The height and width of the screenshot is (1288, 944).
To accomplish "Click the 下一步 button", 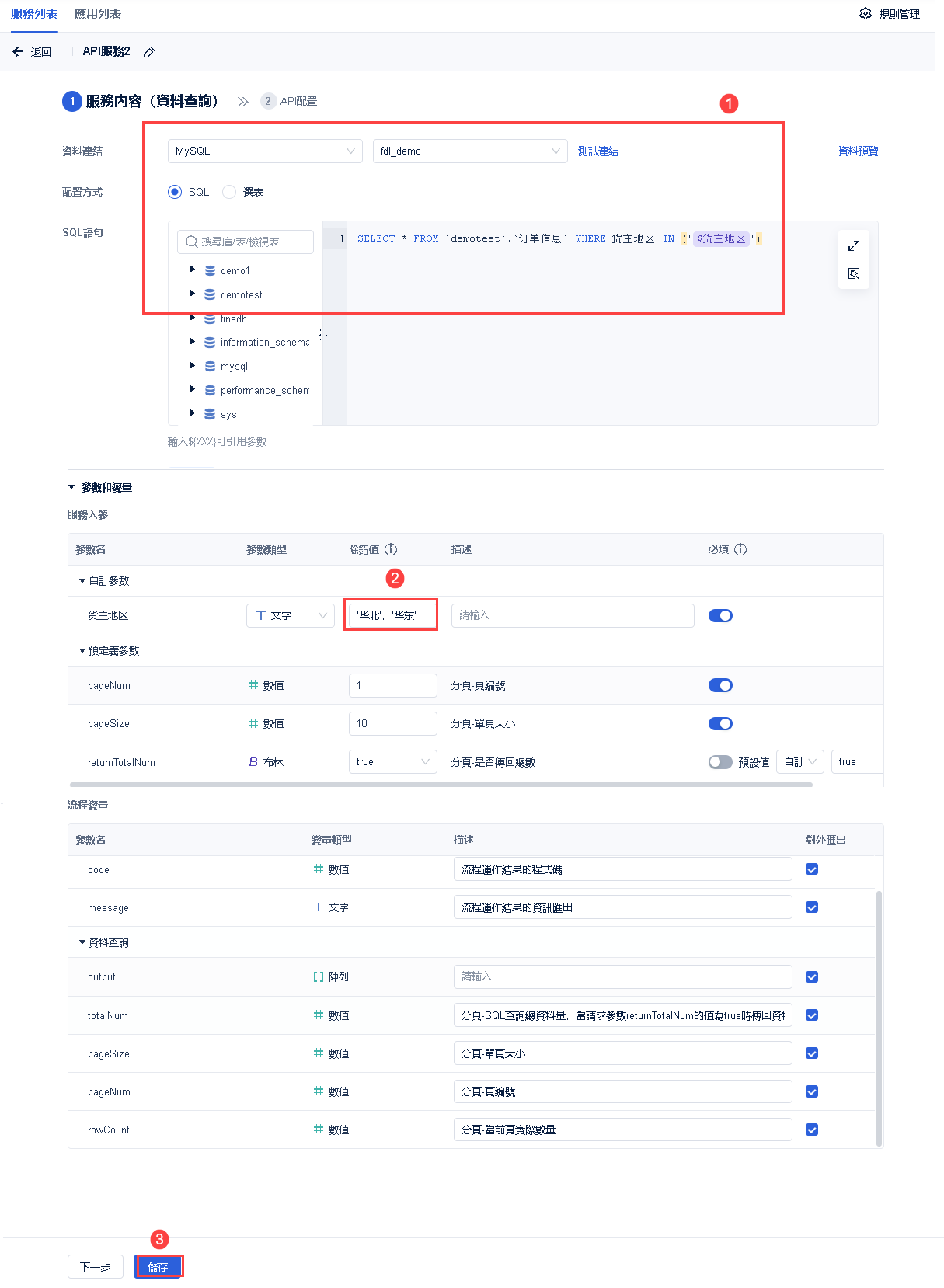I will pyautogui.click(x=96, y=1266).
